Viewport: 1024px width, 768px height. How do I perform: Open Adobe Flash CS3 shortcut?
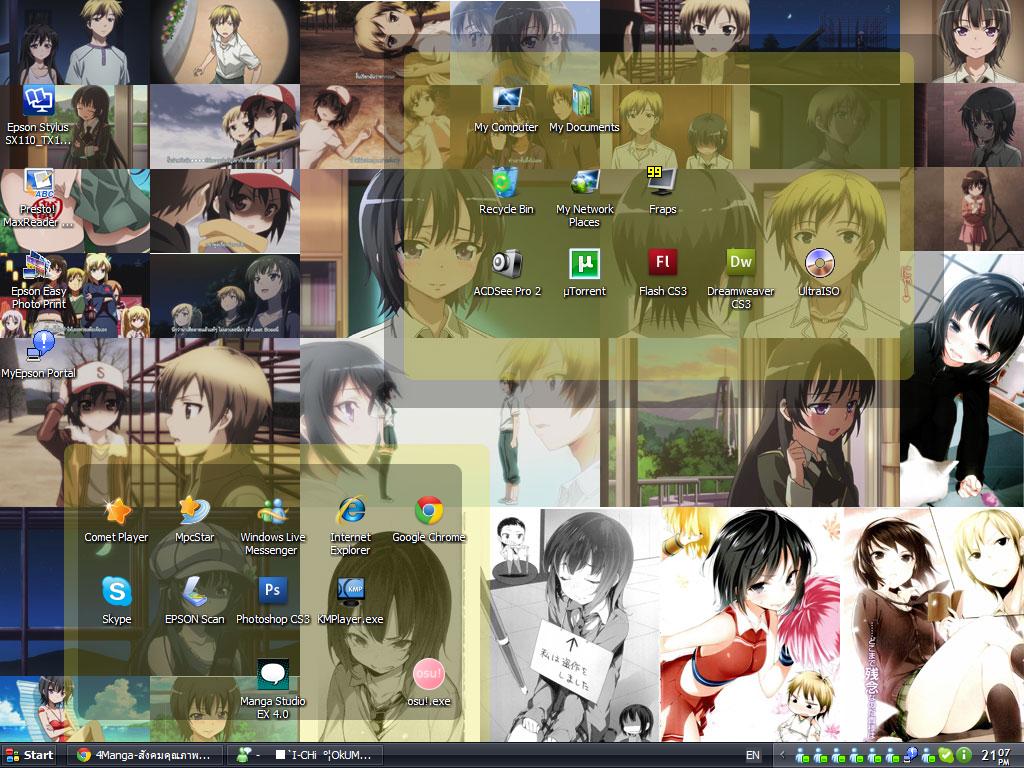[662, 274]
